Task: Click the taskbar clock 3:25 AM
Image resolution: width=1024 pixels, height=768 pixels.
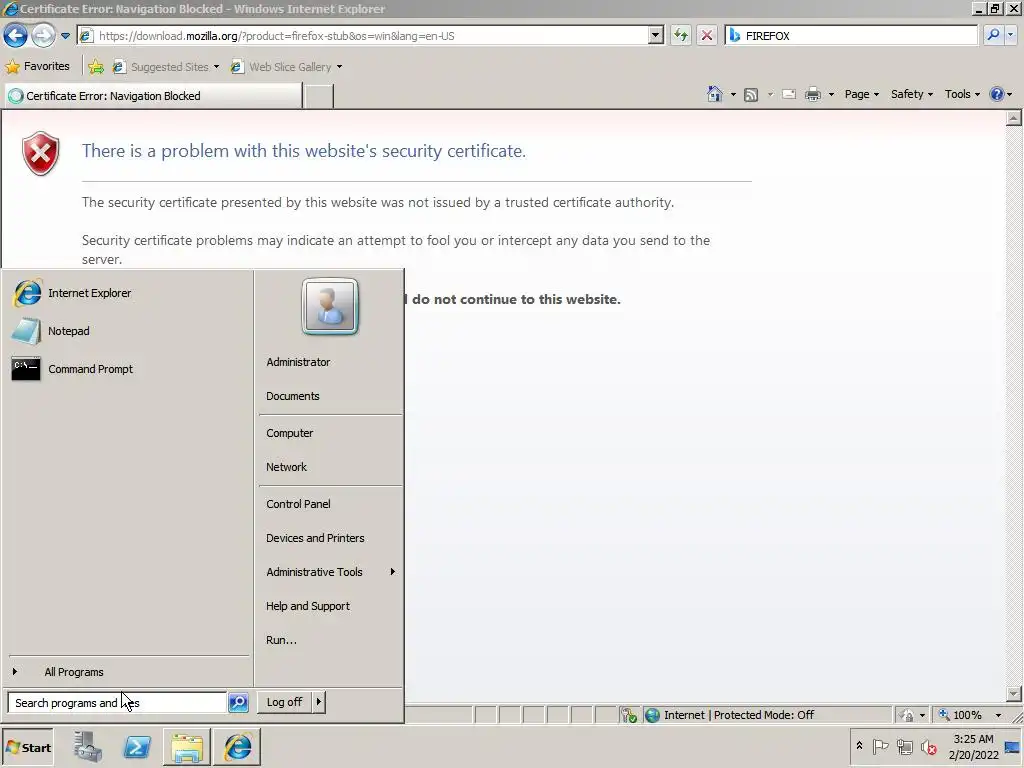Action: click(973, 739)
